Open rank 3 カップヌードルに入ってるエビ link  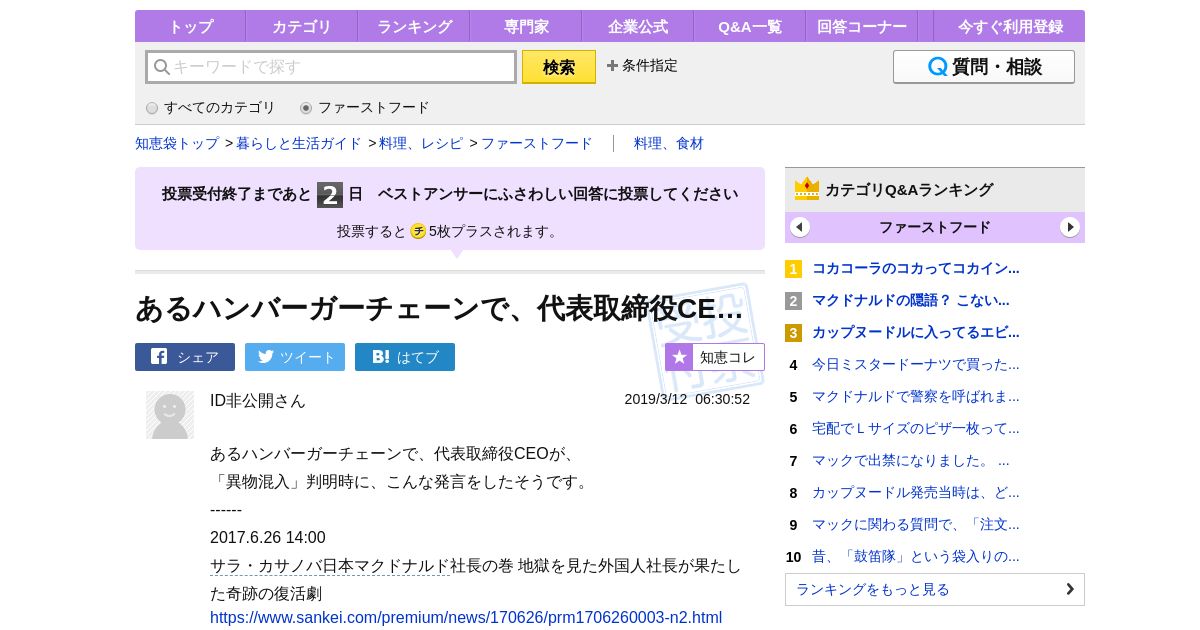(x=916, y=332)
